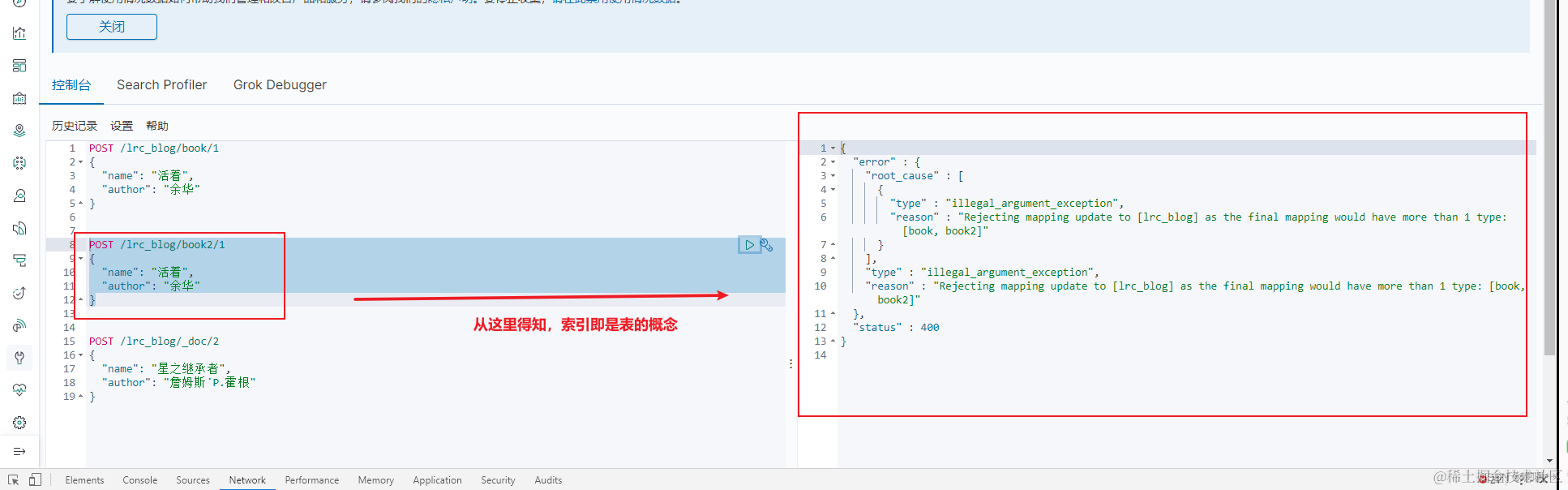Switch to the Search Profiler tab

[161, 84]
